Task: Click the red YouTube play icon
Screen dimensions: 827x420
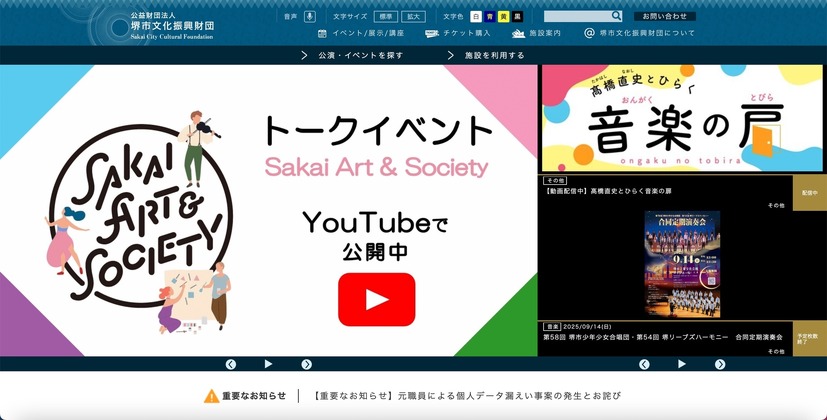Action: tap(377, 300)
